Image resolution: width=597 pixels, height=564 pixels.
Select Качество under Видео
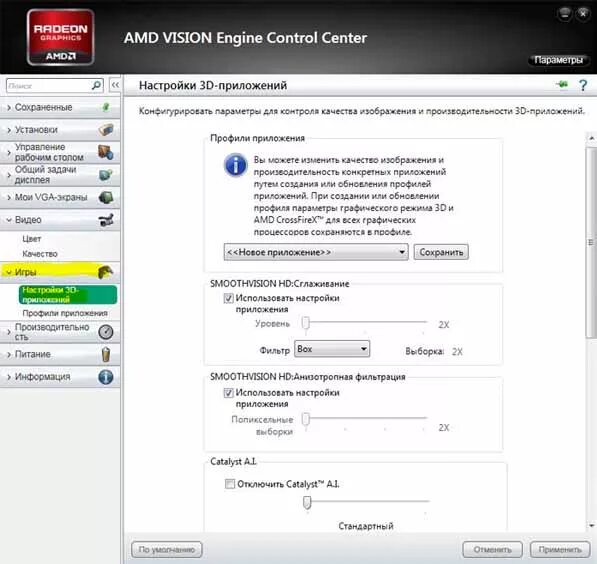pyautogui.click(x=40, y=254)
